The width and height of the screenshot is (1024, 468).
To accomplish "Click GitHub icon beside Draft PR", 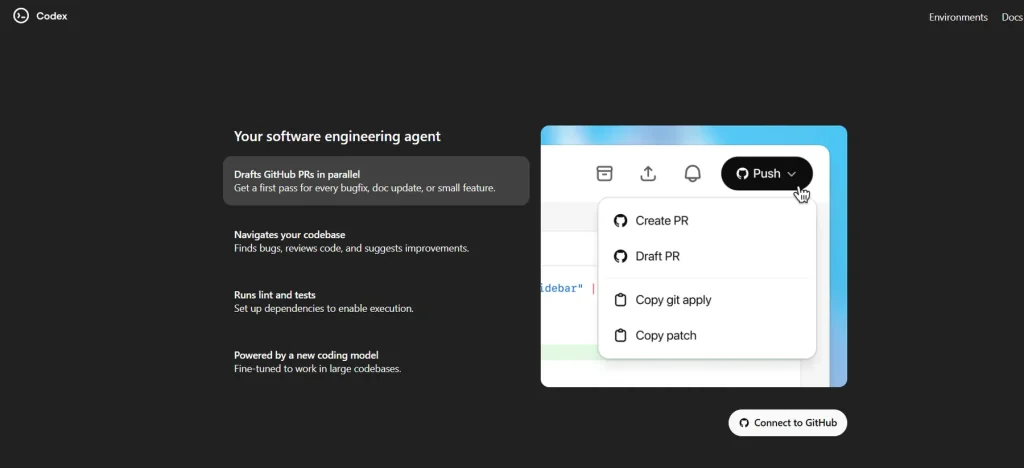I will pos(620,257).
